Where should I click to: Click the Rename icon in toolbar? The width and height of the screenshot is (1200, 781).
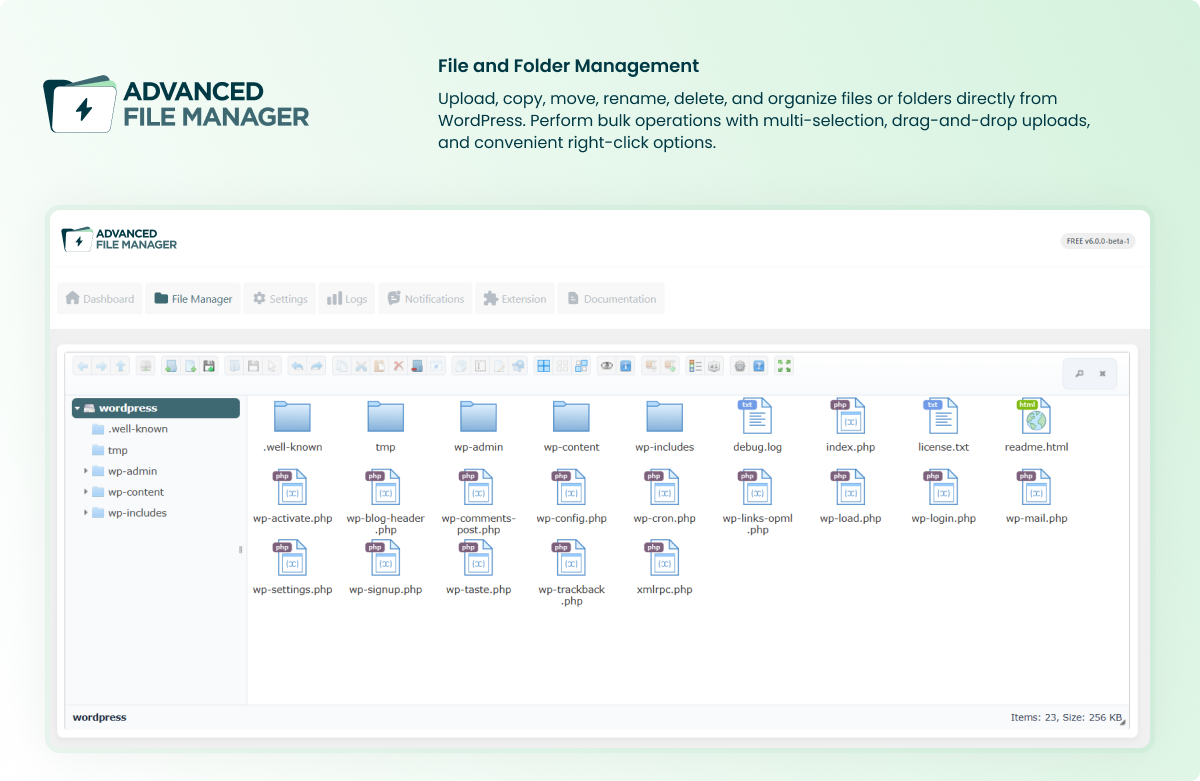coord(480,367)
